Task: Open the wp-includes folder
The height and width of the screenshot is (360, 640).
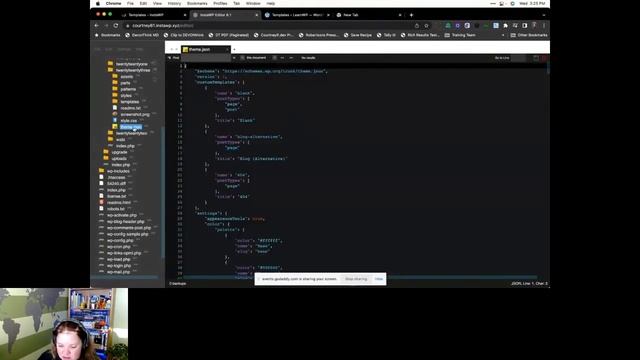Action: coord(118,171)
